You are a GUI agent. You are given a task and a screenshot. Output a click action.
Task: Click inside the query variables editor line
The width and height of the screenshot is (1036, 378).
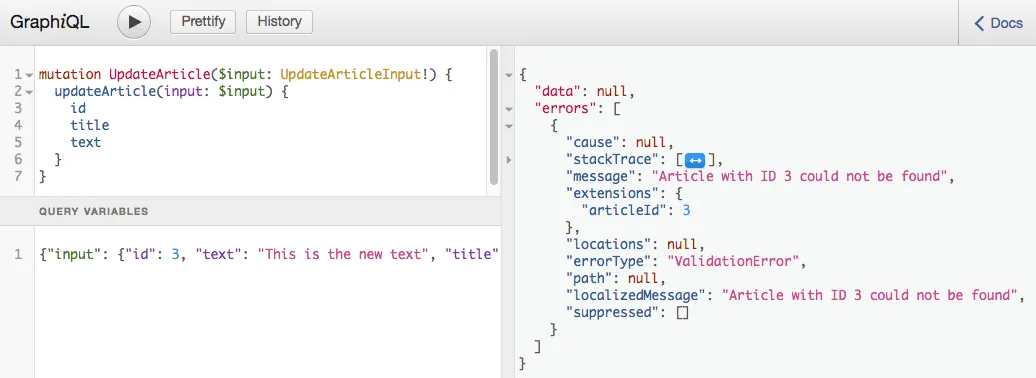[x=268, y=254]
